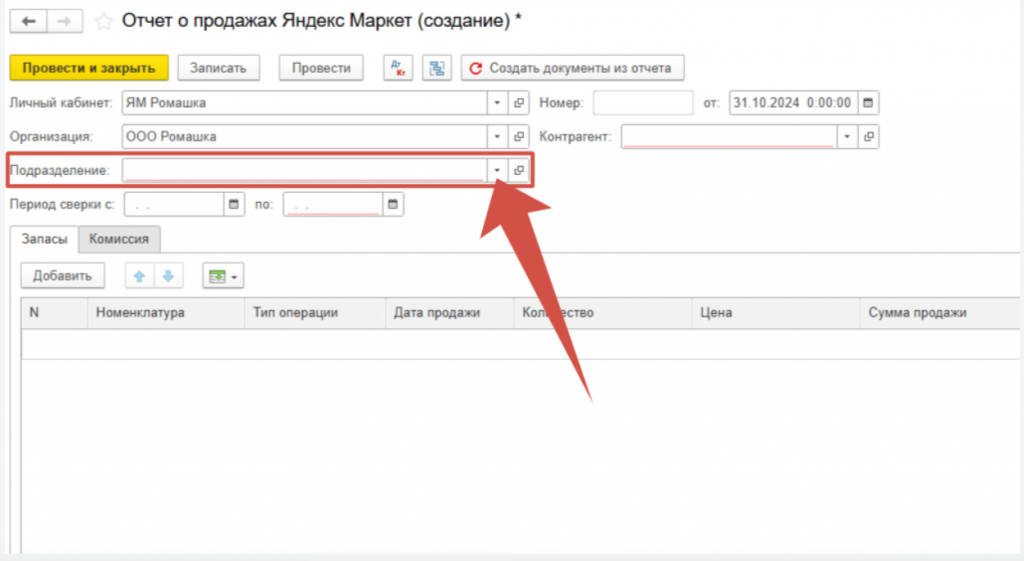Show Дт/Кт document postings
The image size is (1024, 561).
pos(398,68)
